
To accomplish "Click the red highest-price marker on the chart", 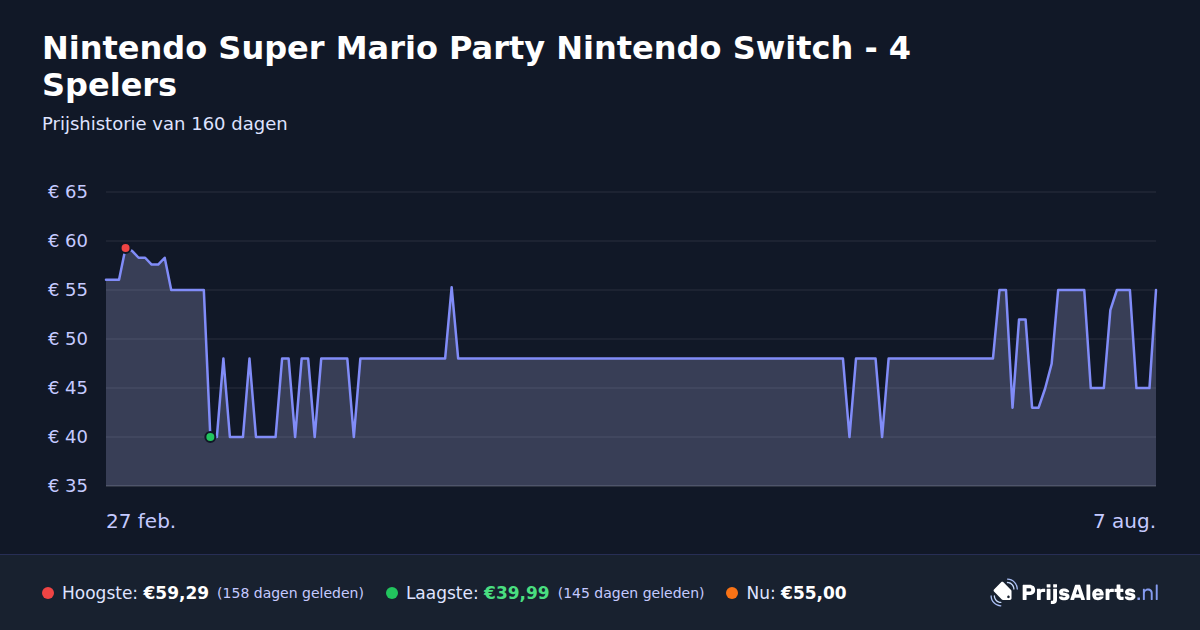I will point(125,248).
